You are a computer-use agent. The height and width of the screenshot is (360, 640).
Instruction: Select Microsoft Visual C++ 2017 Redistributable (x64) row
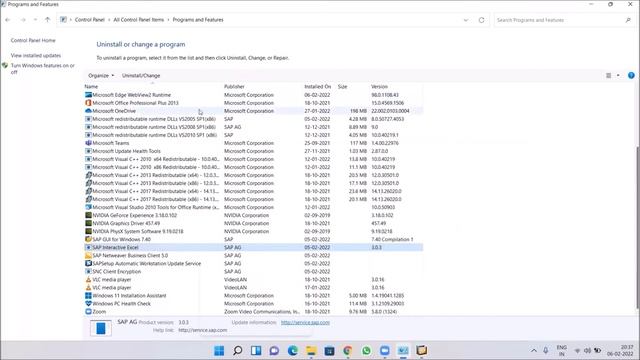coord(253,191)
